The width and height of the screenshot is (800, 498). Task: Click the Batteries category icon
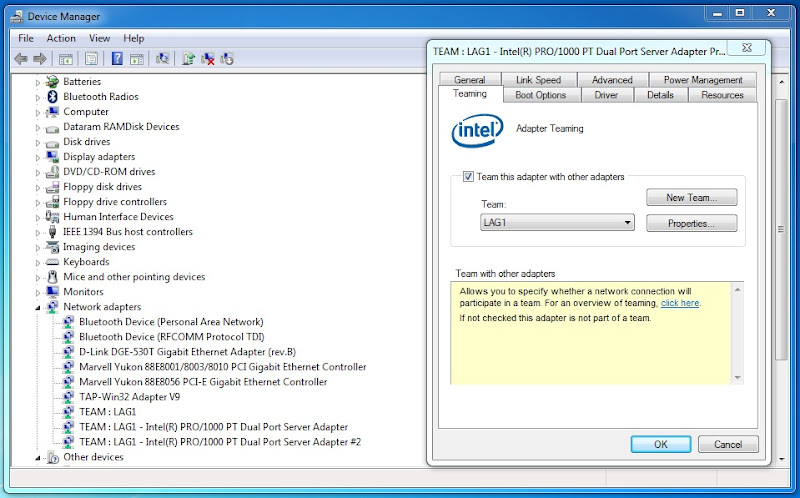(52, 82)
